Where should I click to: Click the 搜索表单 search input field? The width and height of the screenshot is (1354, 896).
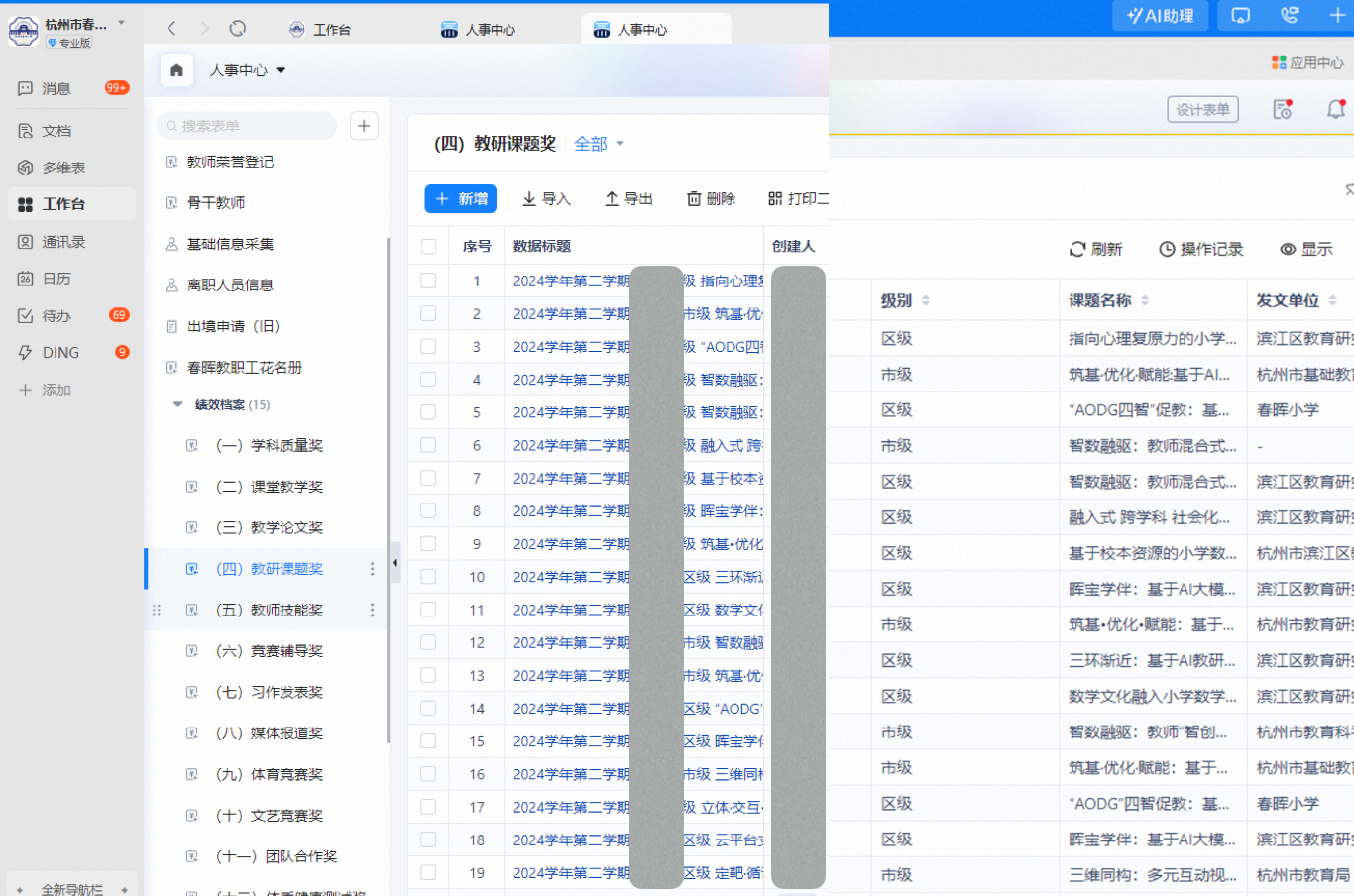coord(245,126)
